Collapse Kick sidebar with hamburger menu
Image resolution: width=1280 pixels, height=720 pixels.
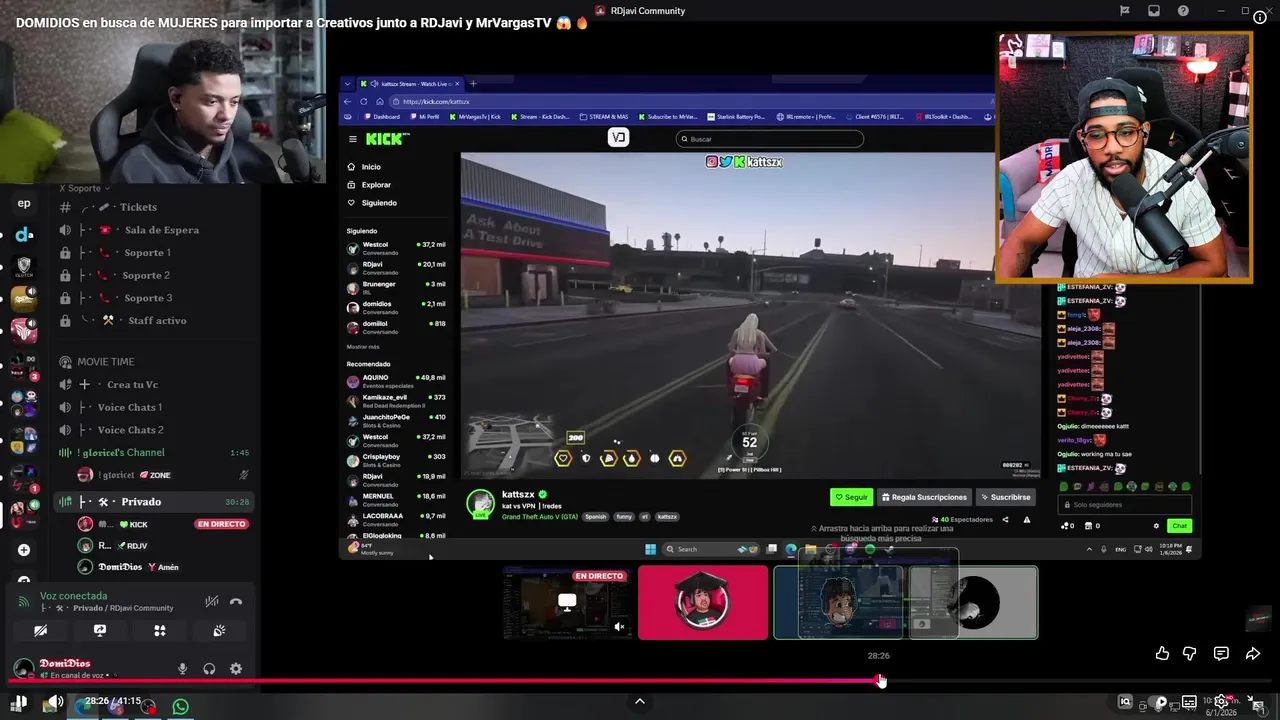click(x=352, y=139)
